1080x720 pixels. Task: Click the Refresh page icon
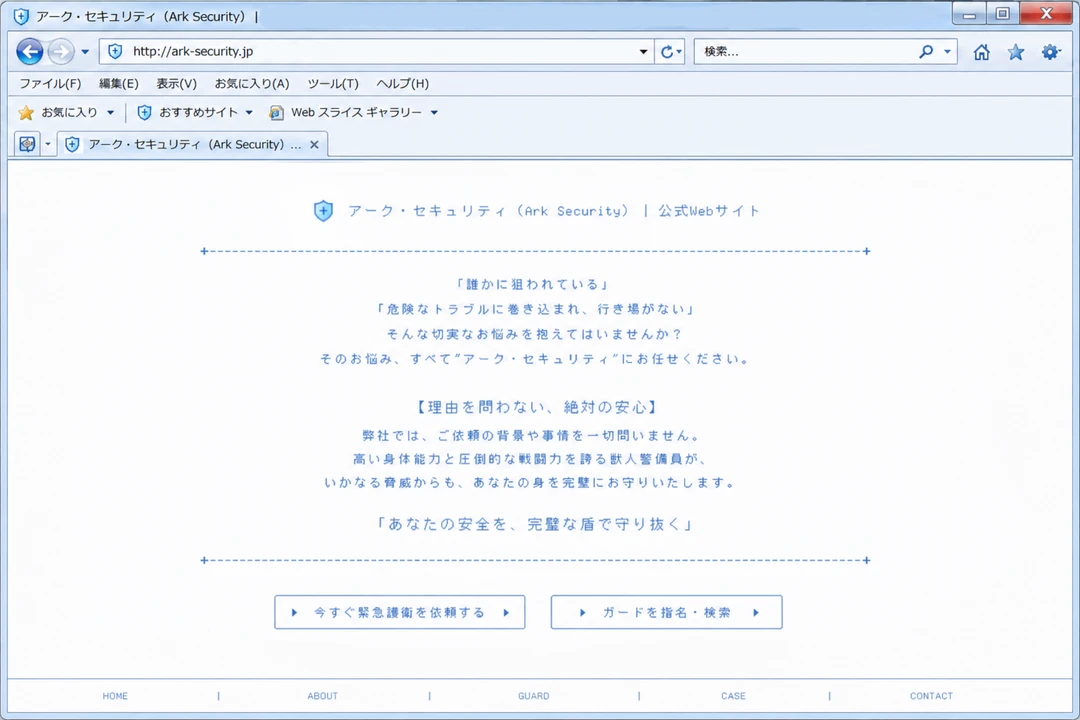tap(667, 52)
